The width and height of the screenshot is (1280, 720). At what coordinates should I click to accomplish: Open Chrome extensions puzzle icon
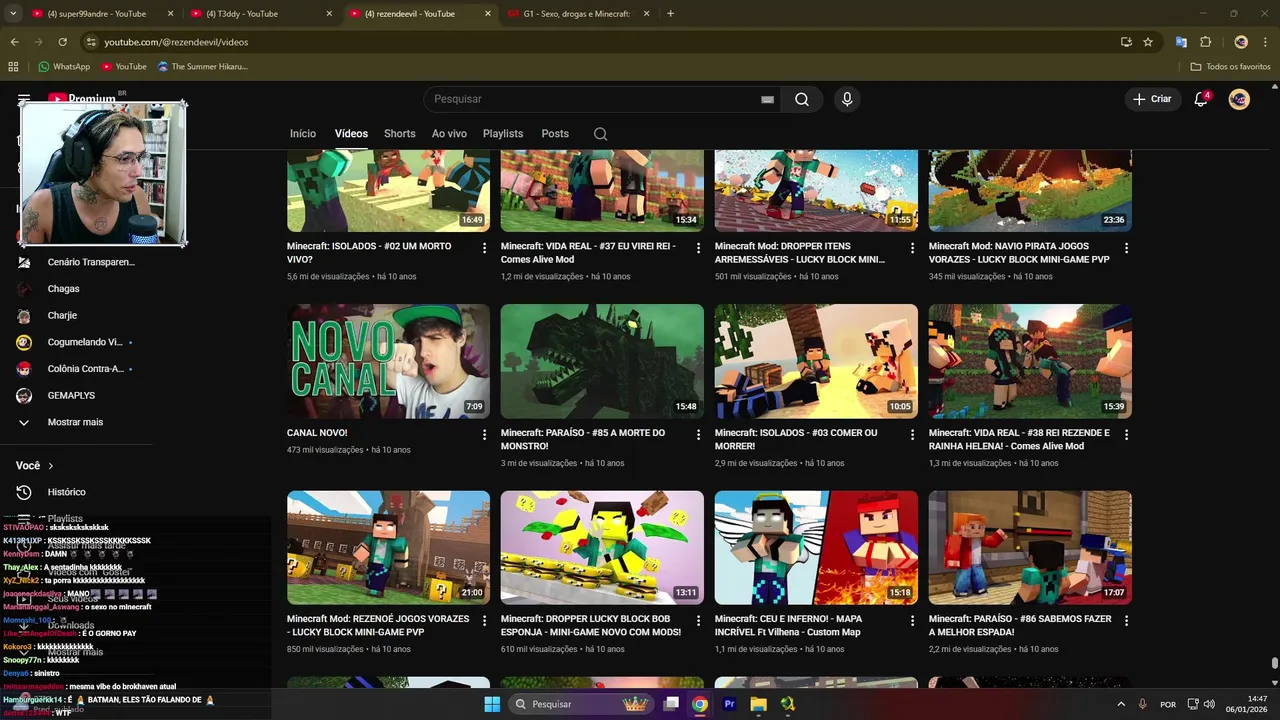1205,42
